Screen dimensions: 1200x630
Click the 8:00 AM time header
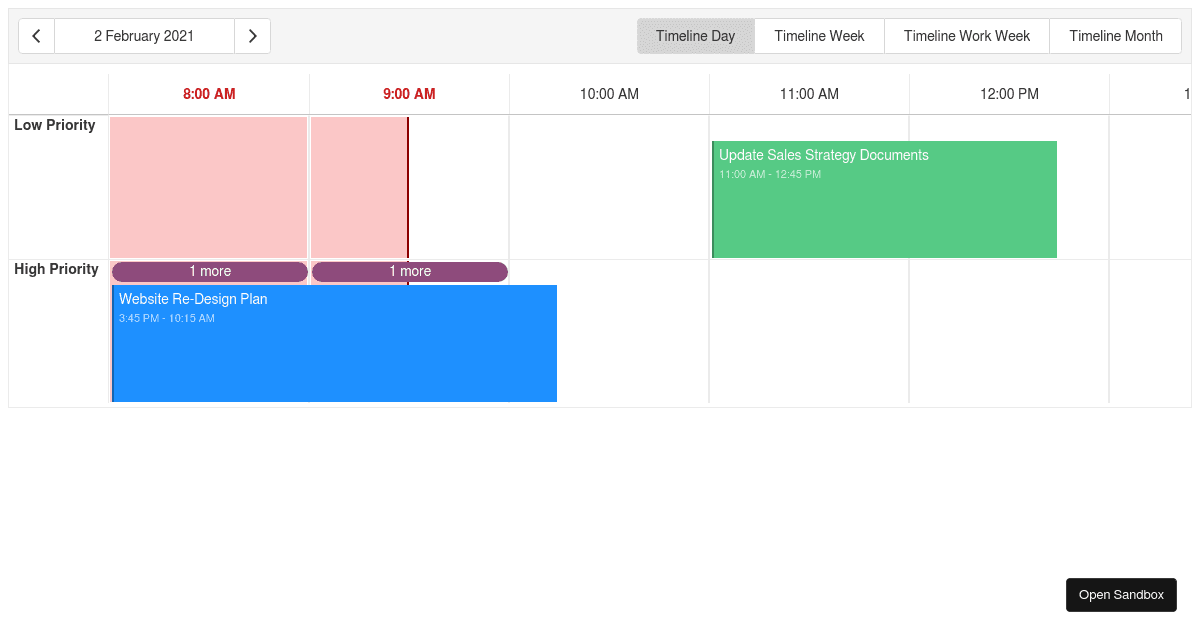pos(209,93)
